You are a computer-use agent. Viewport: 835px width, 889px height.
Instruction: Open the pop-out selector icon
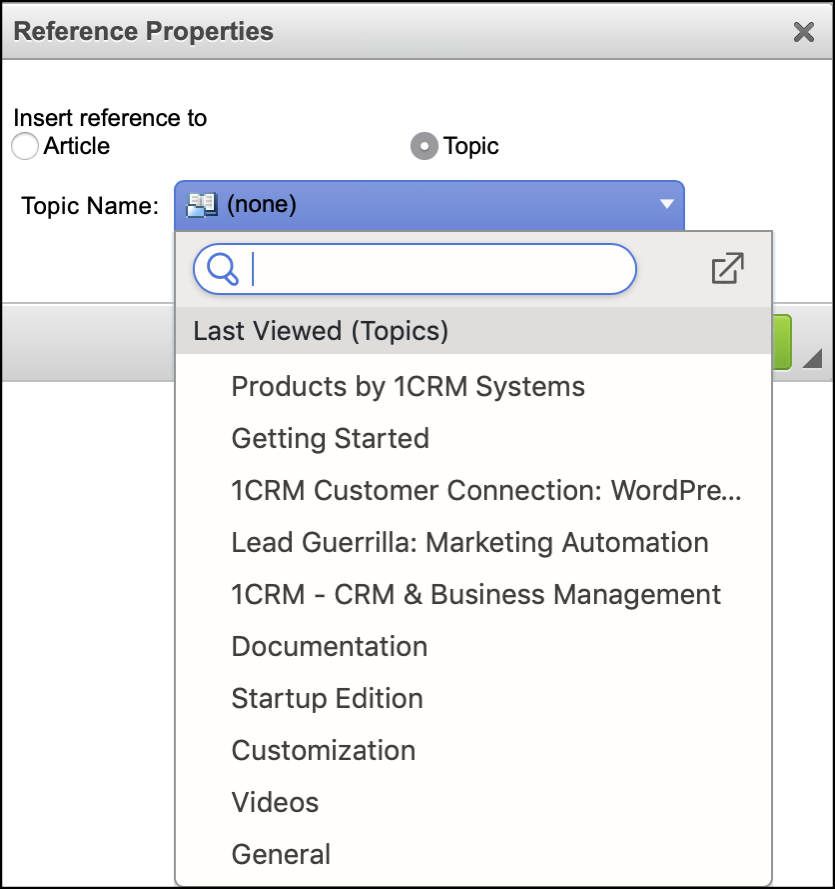click(x=727, y=268)
